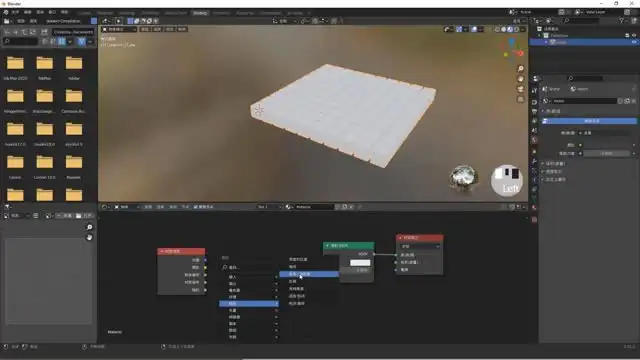The width and height of the screenshot is (640, 360).
Task: Click the search field in the Add node menu
Action: (249, 267)
